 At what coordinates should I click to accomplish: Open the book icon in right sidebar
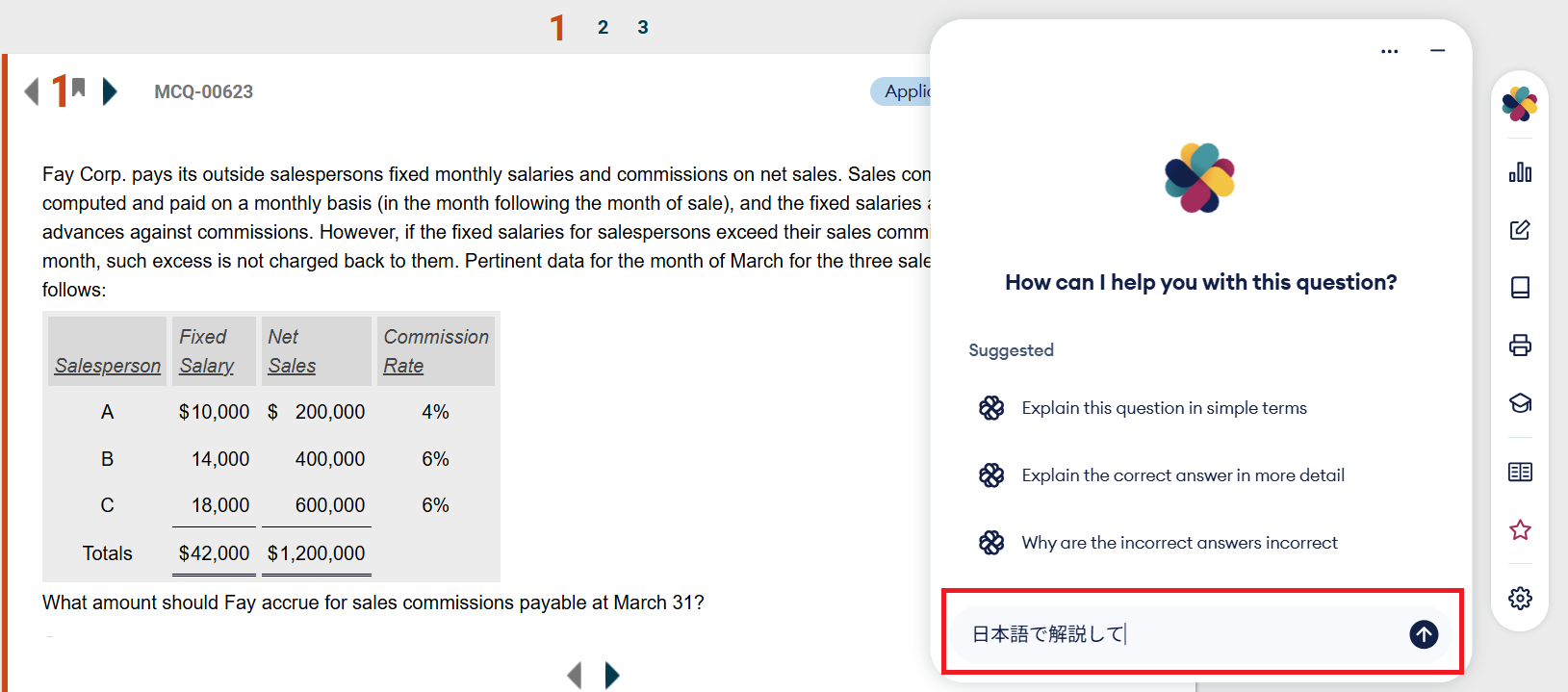point(1520,288)
